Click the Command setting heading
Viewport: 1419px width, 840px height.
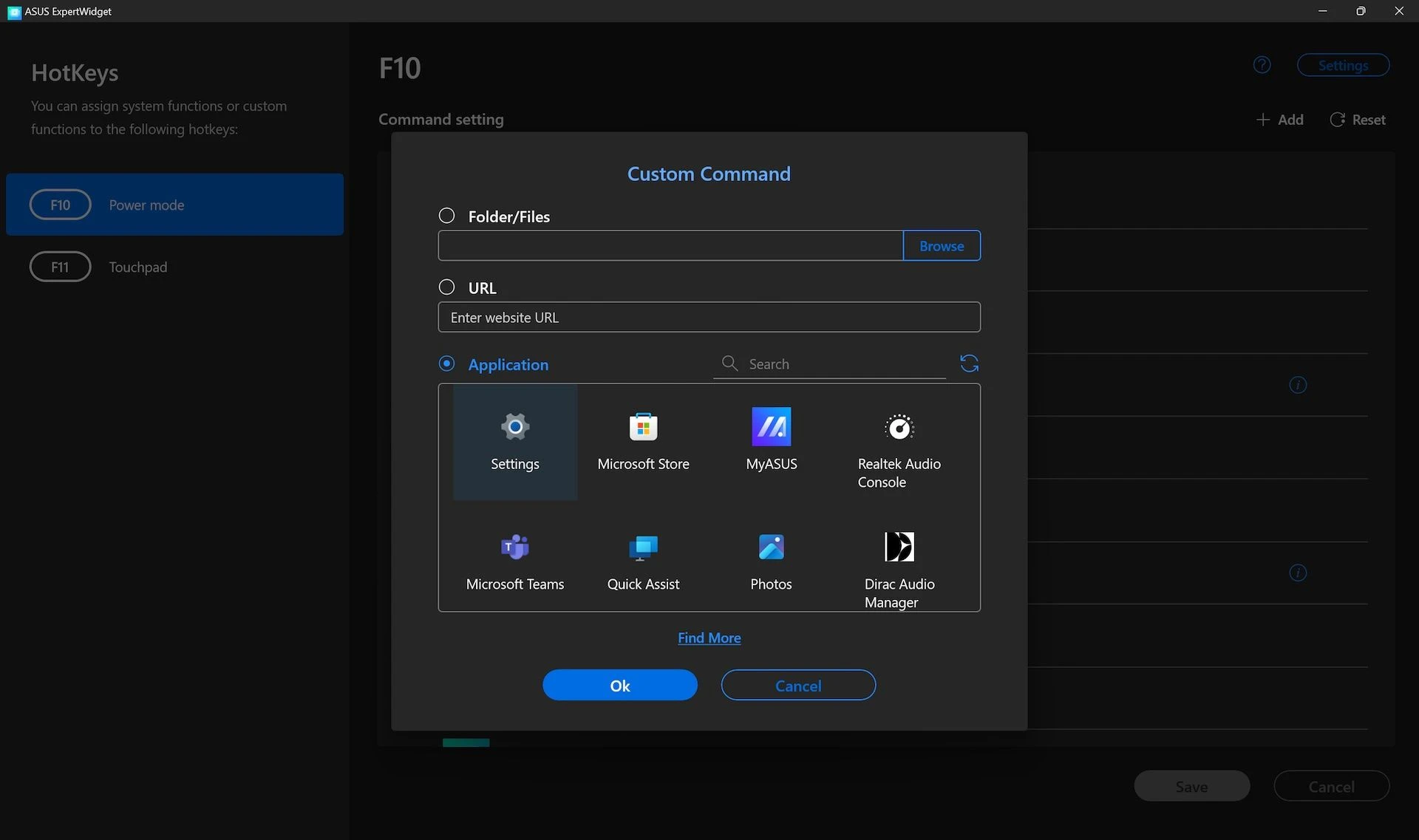pyautogui.click(x=441, y=119)
